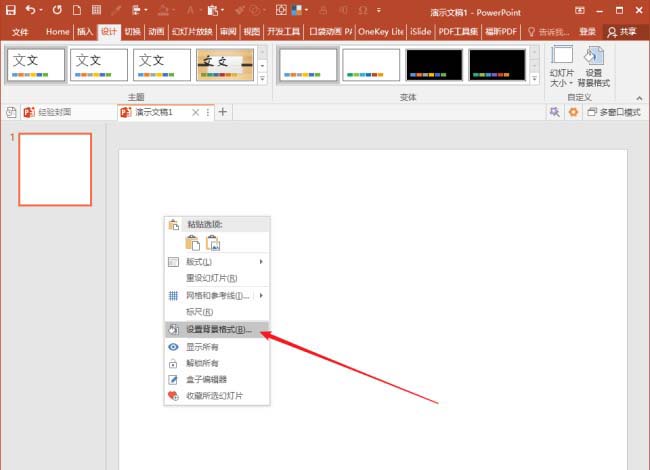This screenshot has width=650, height=470.
Task: Expand the variants gallery more arrow
Action: tap(534, 78)
